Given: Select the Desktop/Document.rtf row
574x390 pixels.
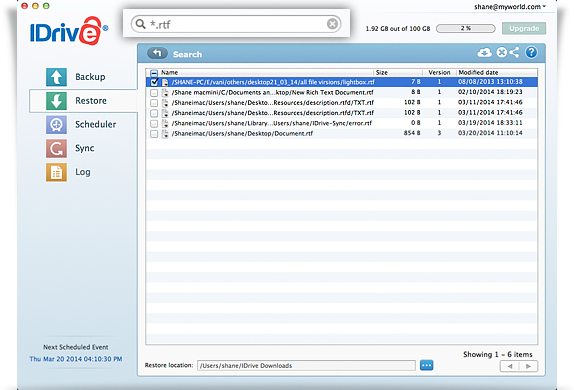Looking at the screenshot, I should point(342,133).
